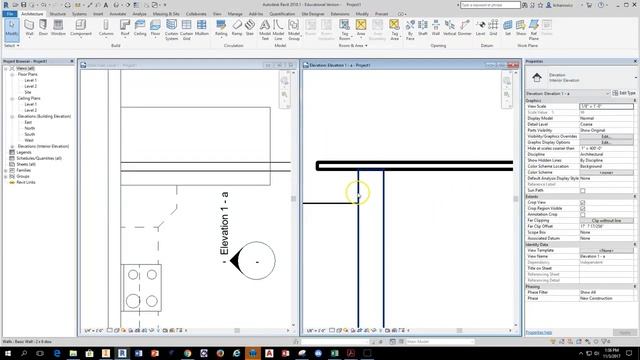Click Chrome icon in the taskbar
The width and height of the screenshot is (640, 360).
tap(187, 353)
